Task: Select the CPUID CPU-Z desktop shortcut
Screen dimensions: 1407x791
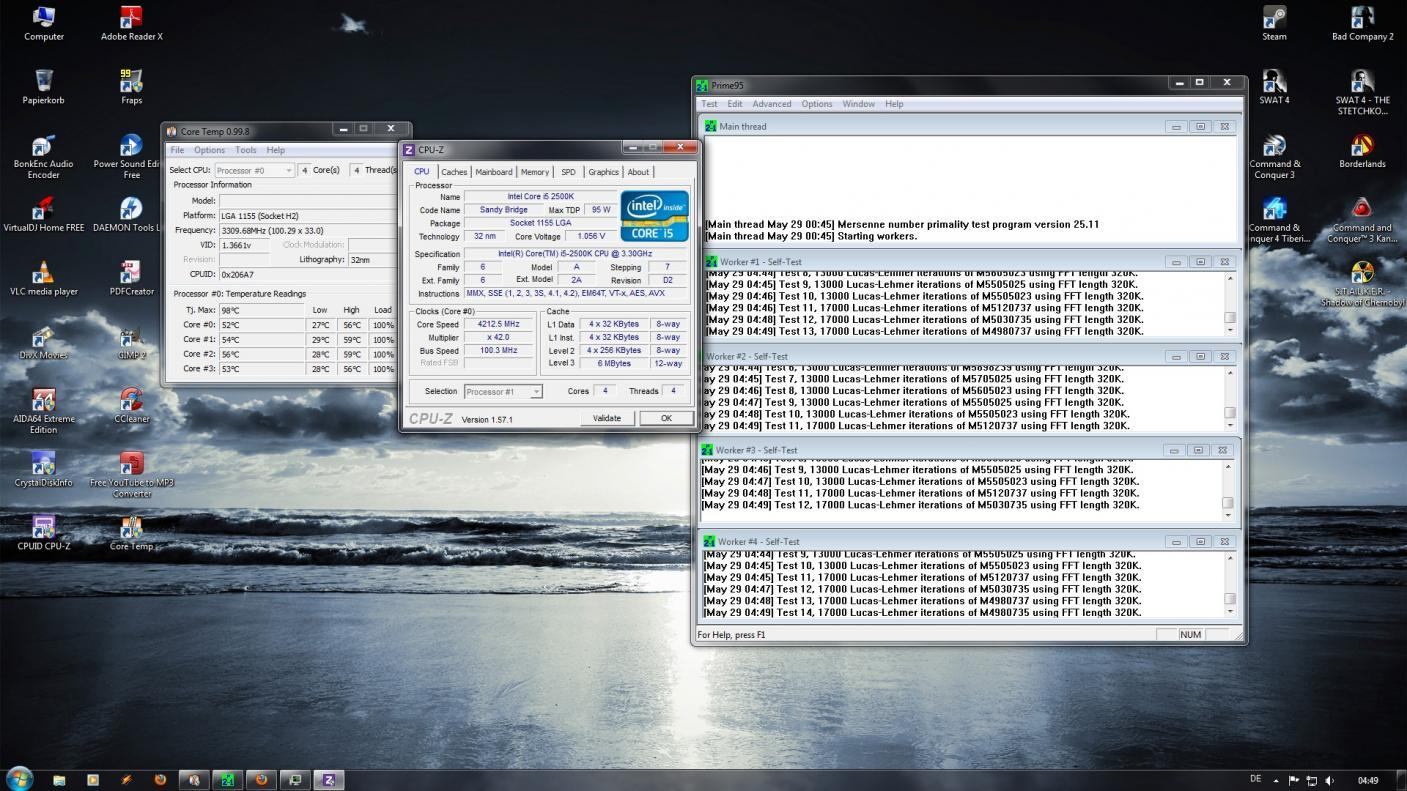Action: tap(43, 533)
